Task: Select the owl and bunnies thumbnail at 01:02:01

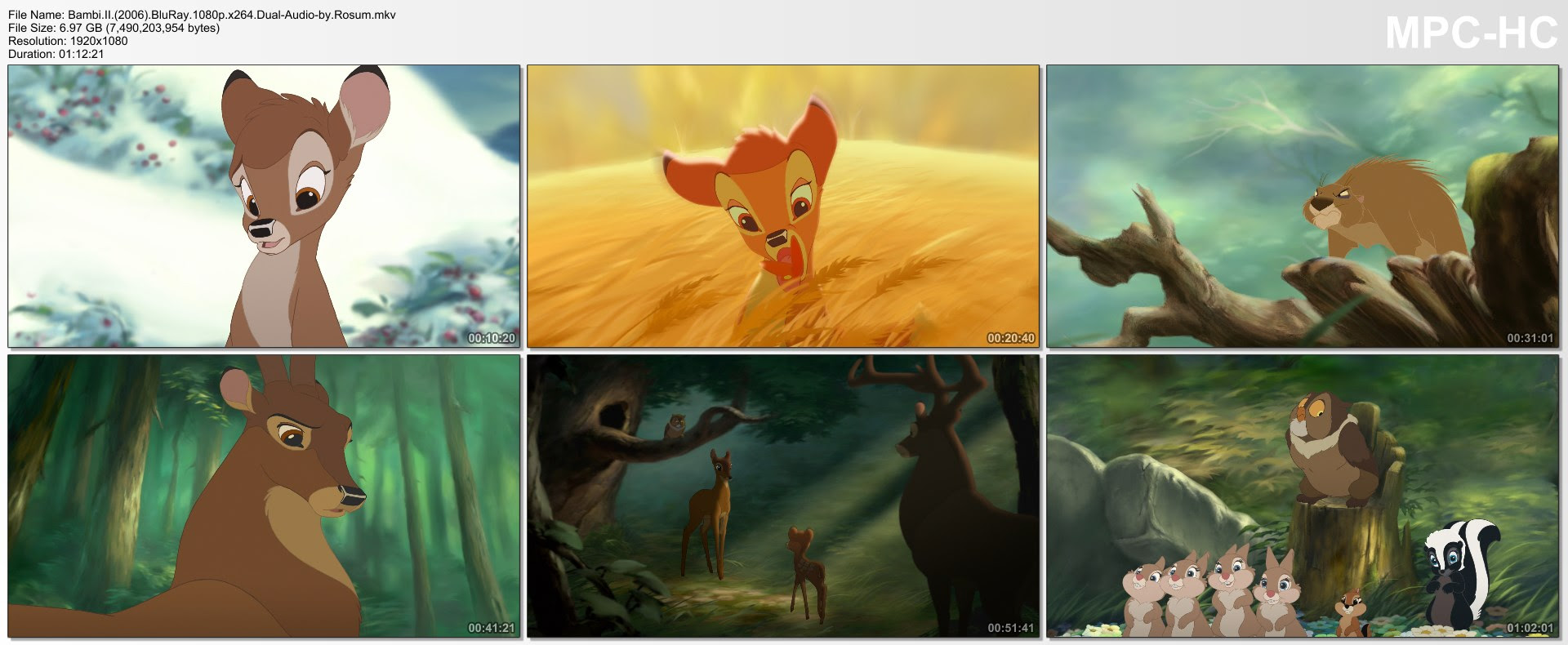Action: tap(1303, 496)
